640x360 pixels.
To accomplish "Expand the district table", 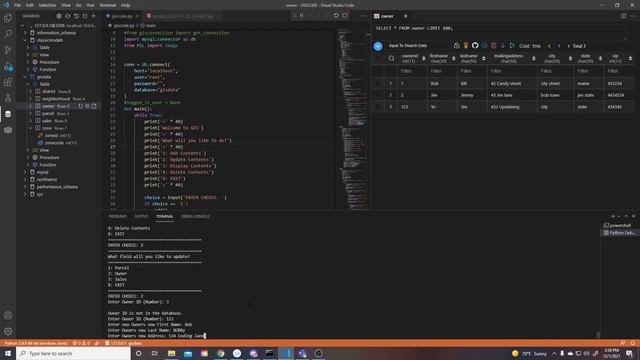I will point(31,91).
